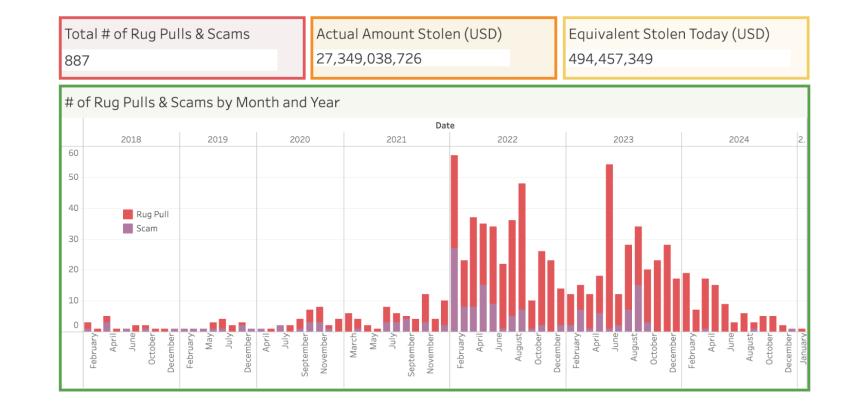Click the 'February' month label under 2018

(x=93, y=350)
